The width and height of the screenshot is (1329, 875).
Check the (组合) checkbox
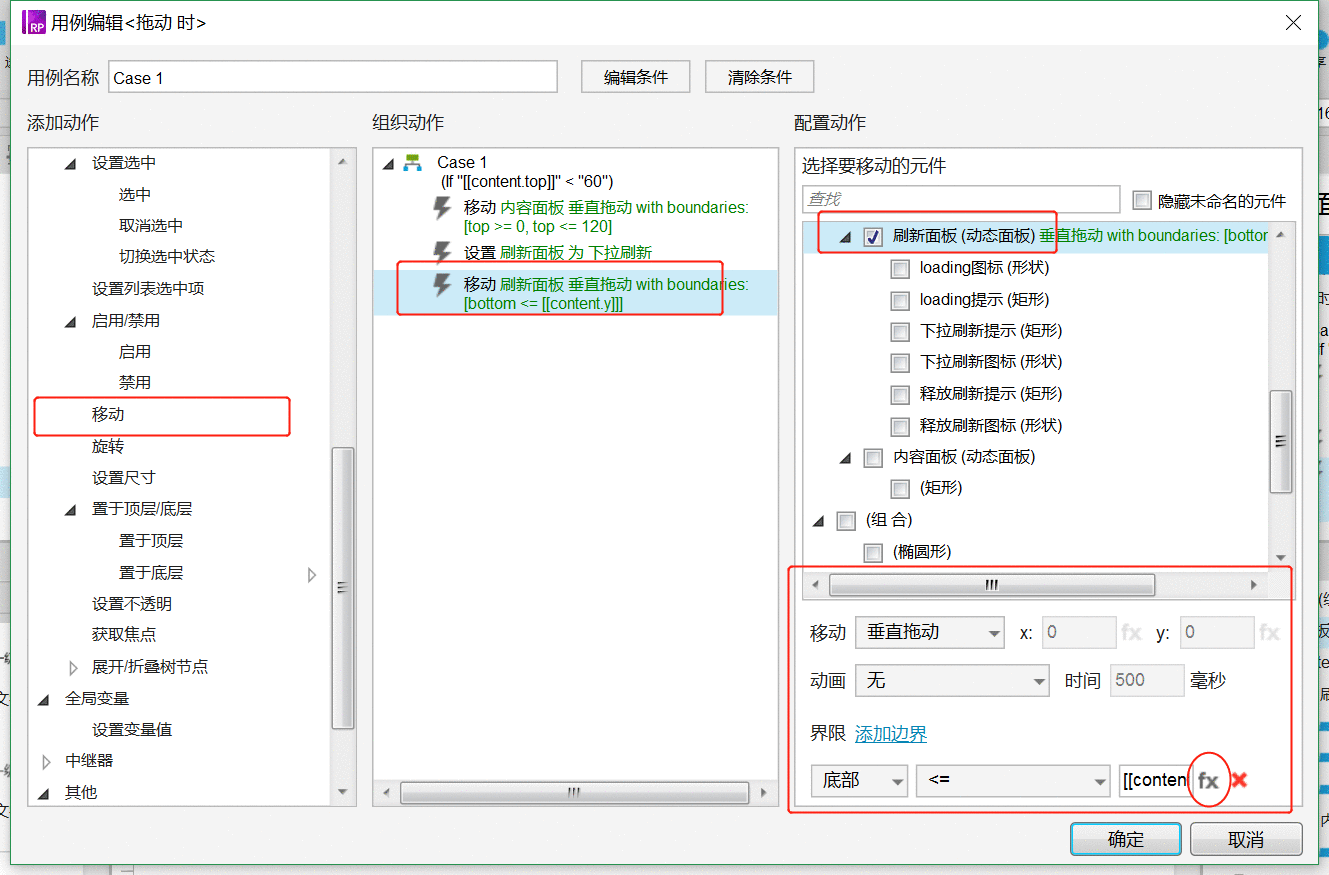coord(846,521)
